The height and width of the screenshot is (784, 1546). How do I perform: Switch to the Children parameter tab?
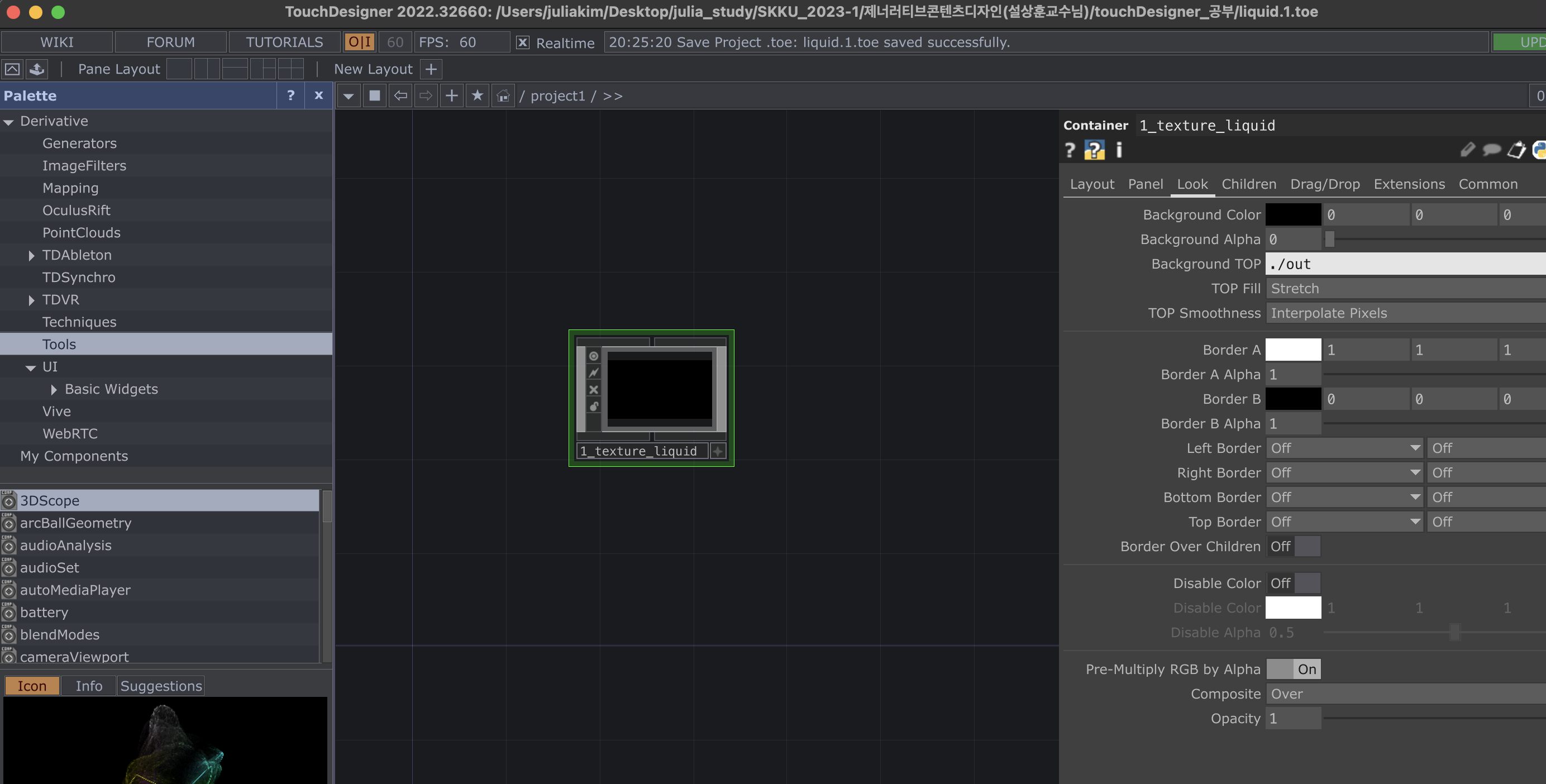(1248, 184)
